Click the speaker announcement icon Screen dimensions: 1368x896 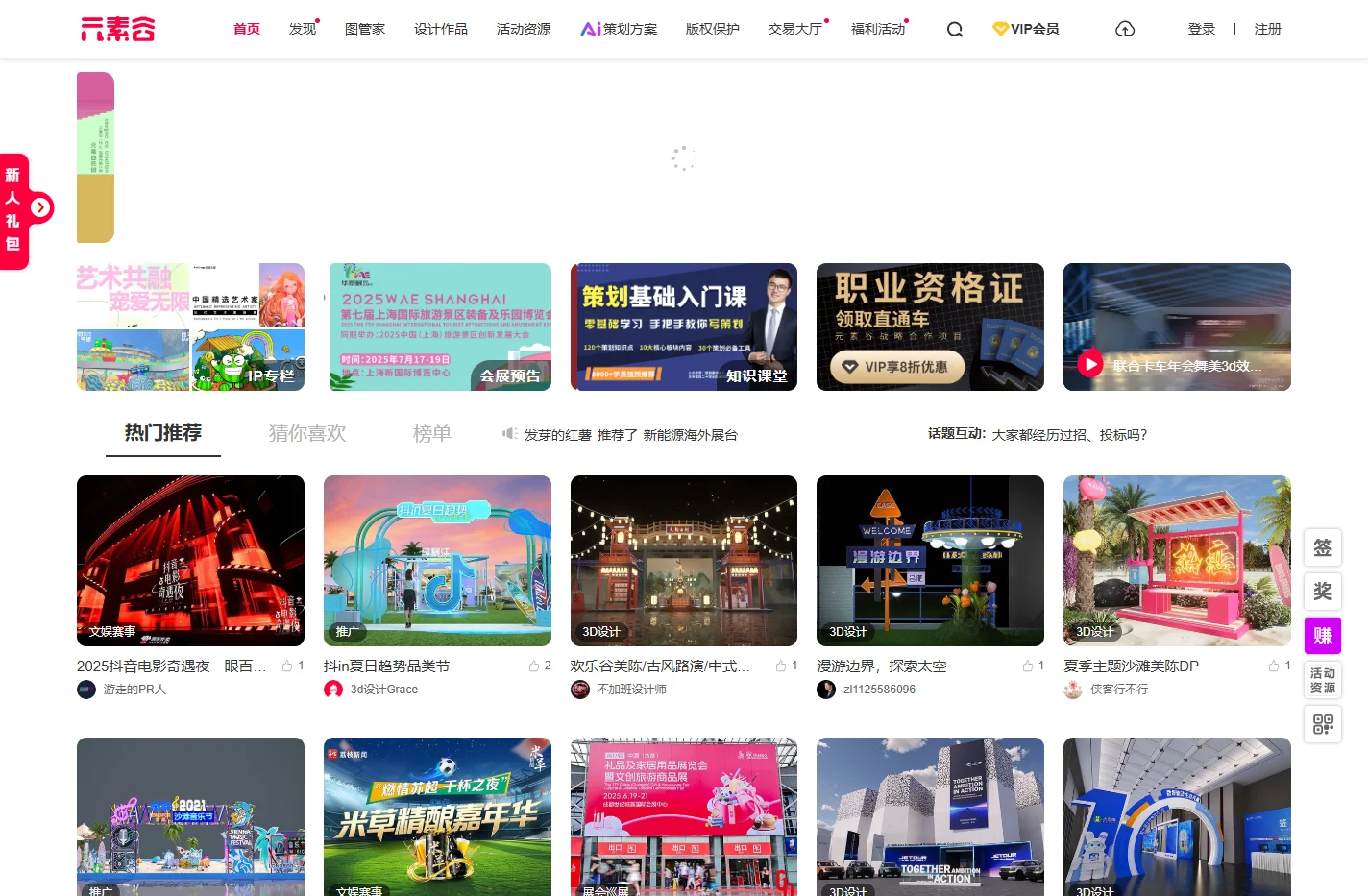tap(509, 434)
